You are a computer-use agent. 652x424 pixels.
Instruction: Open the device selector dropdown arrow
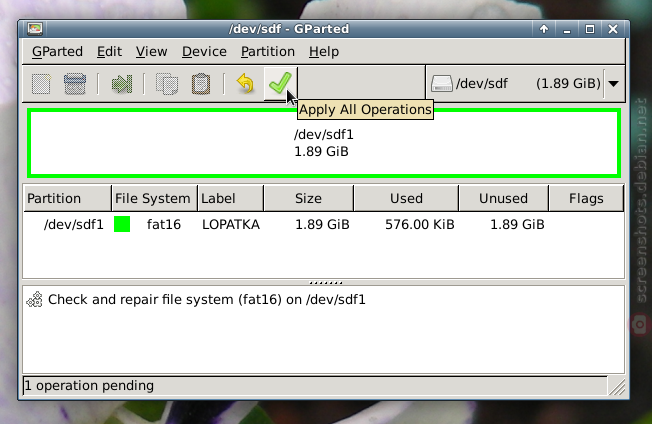tap(613, 84)
